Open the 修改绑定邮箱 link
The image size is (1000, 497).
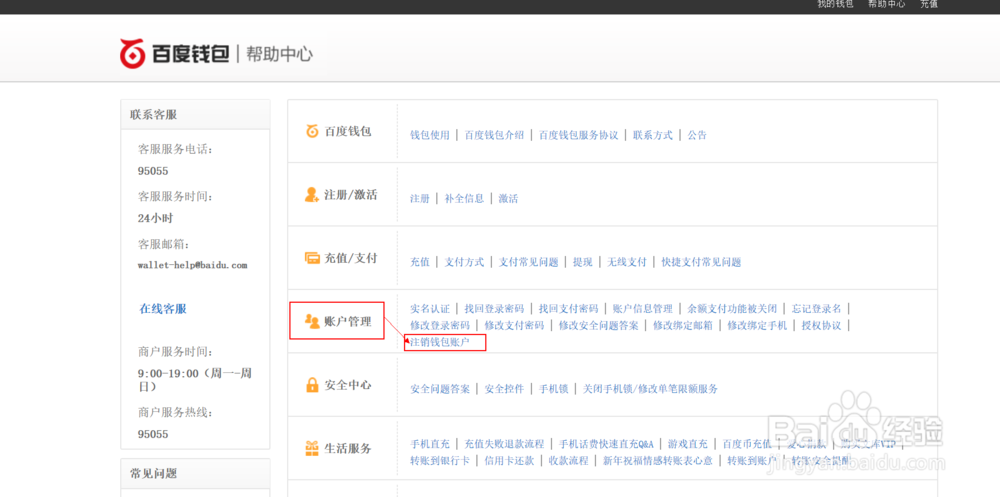pos(683,325)
